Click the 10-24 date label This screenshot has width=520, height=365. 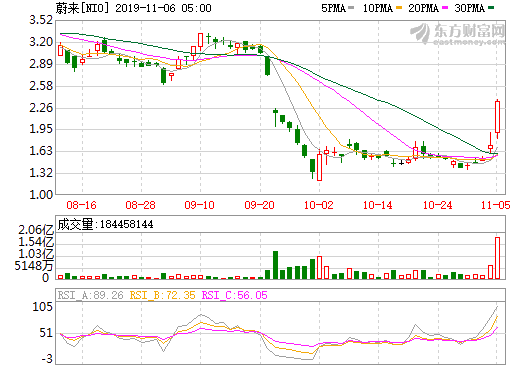pos(437,205)
